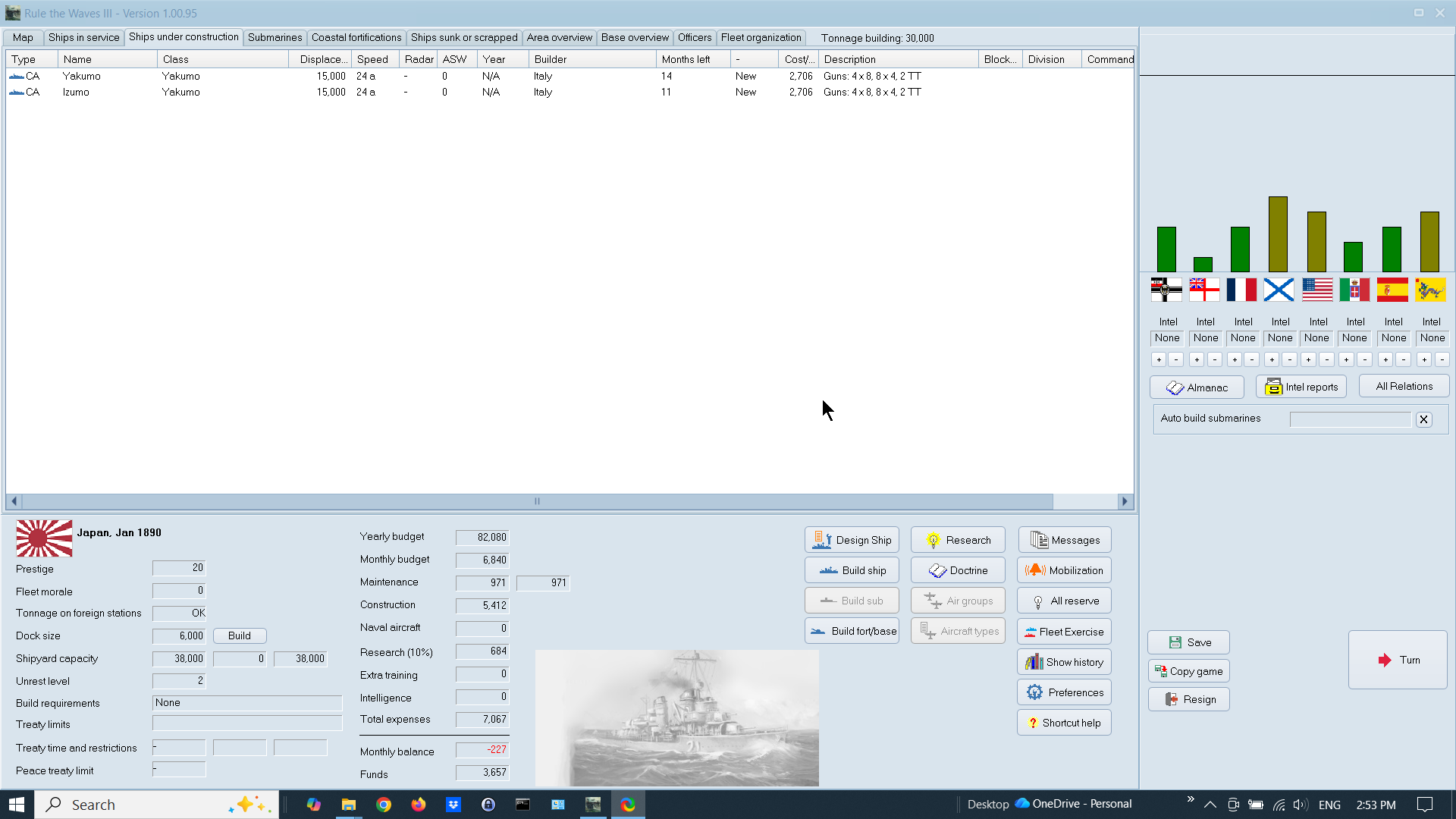Open Preferences
Image resolution: width=1456 pixels, height=819 pixels.
coord(1064,692)
